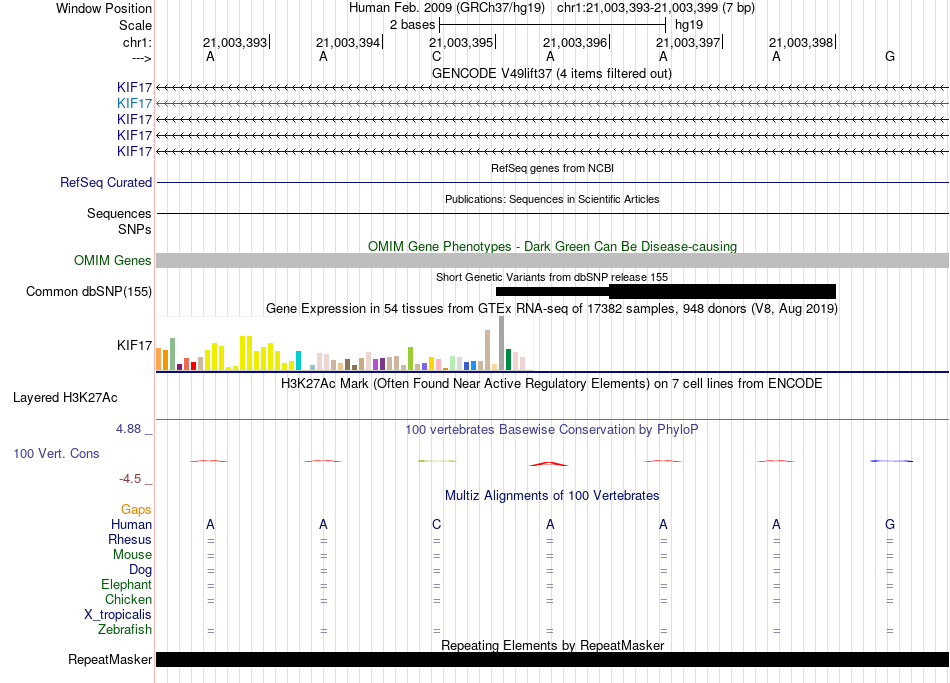Click the black dbSNP variant bar

click(x=666, y=292)
